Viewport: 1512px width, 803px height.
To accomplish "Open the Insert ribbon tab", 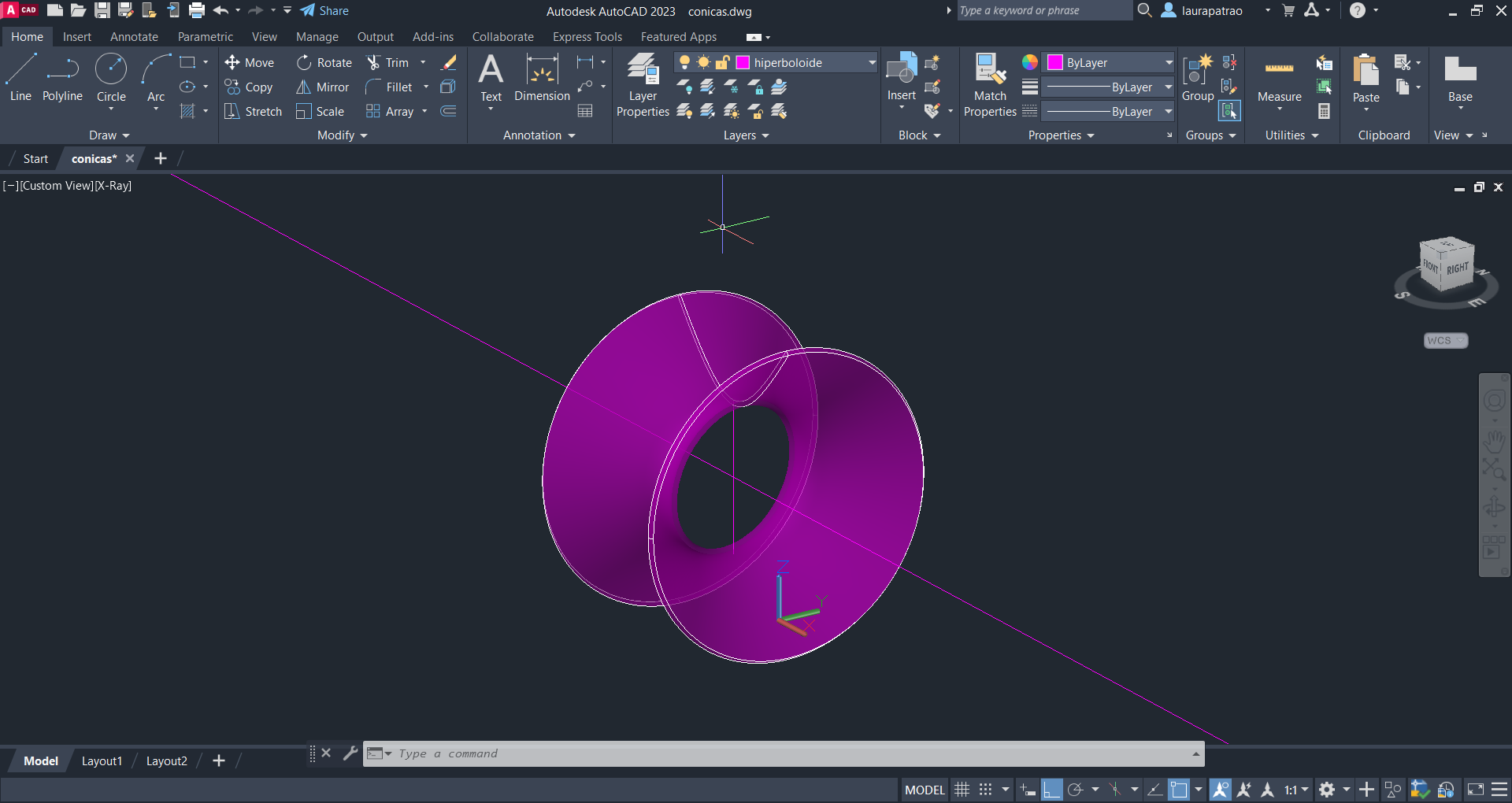I will coord(77,37).
